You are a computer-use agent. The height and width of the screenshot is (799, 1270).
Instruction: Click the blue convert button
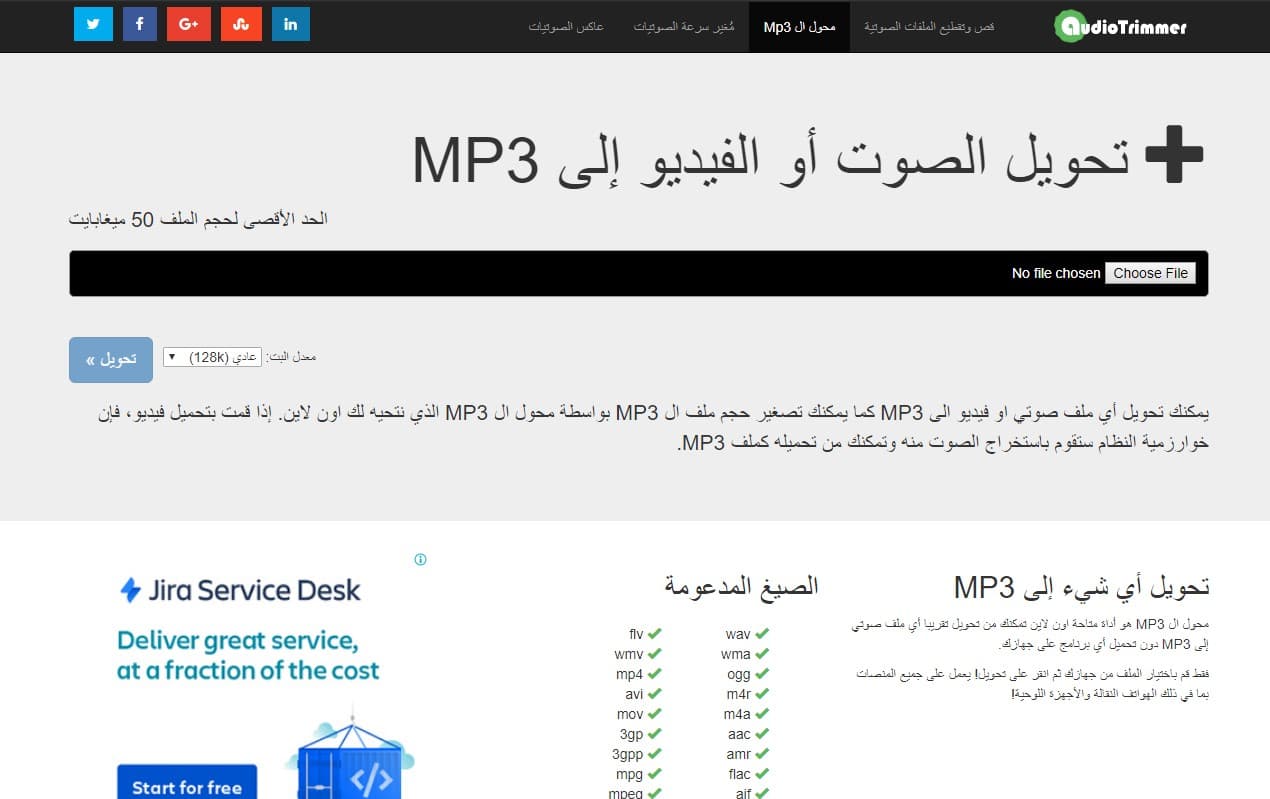coord(111,359)
